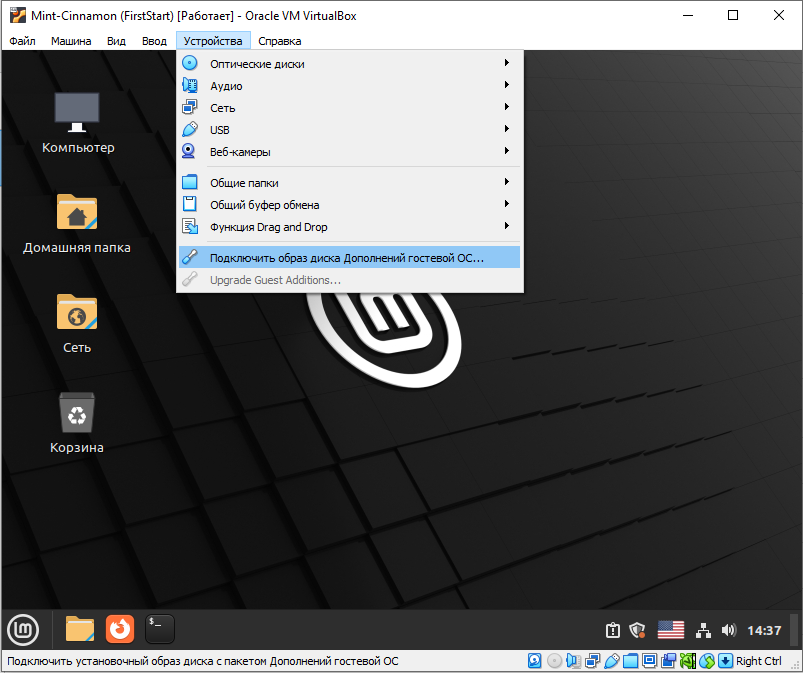Viewport: 803px width, 673px height.
Task: Click the recording status bar icon
Action: [668, 661]
